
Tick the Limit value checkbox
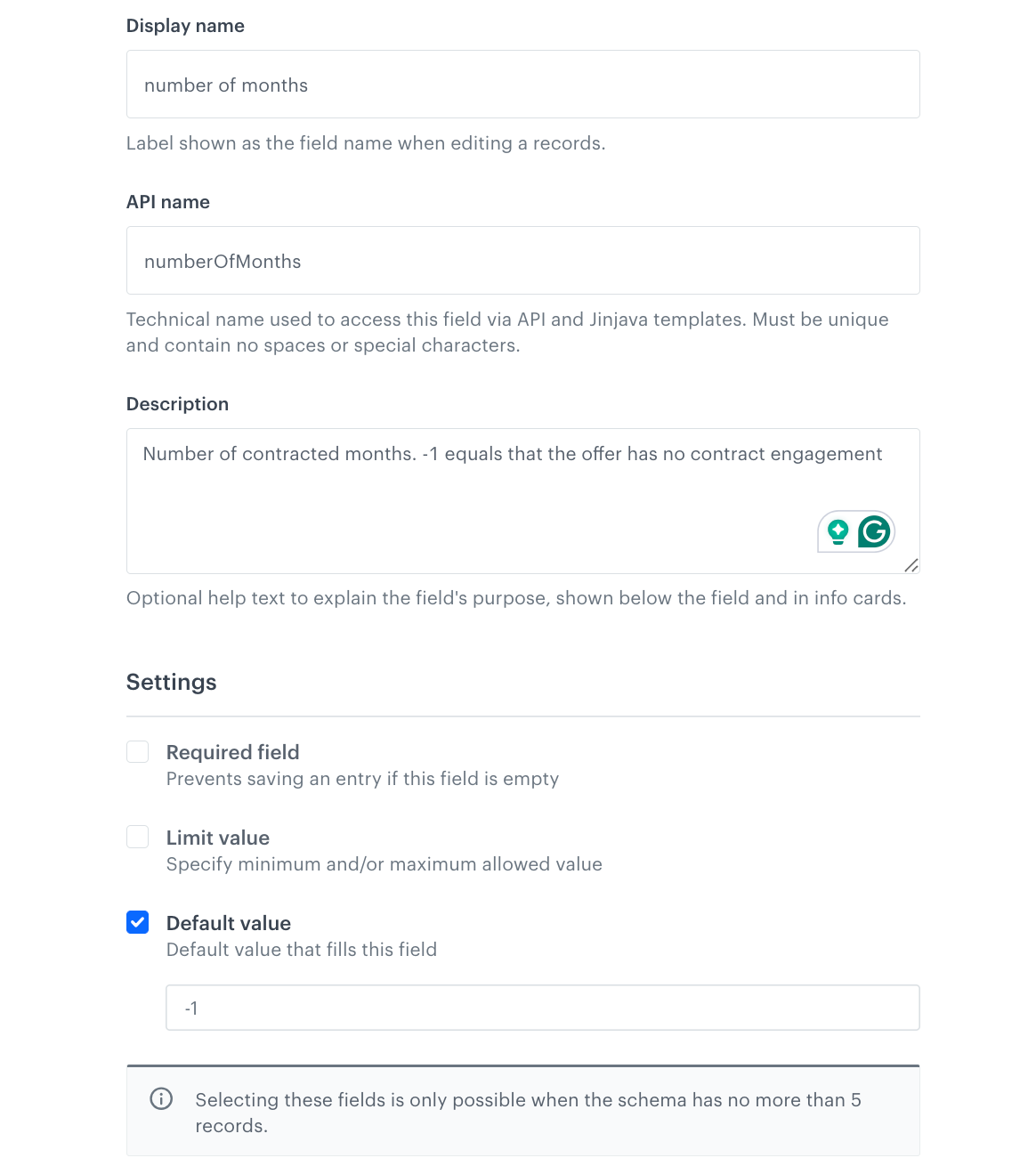(138, 838)
